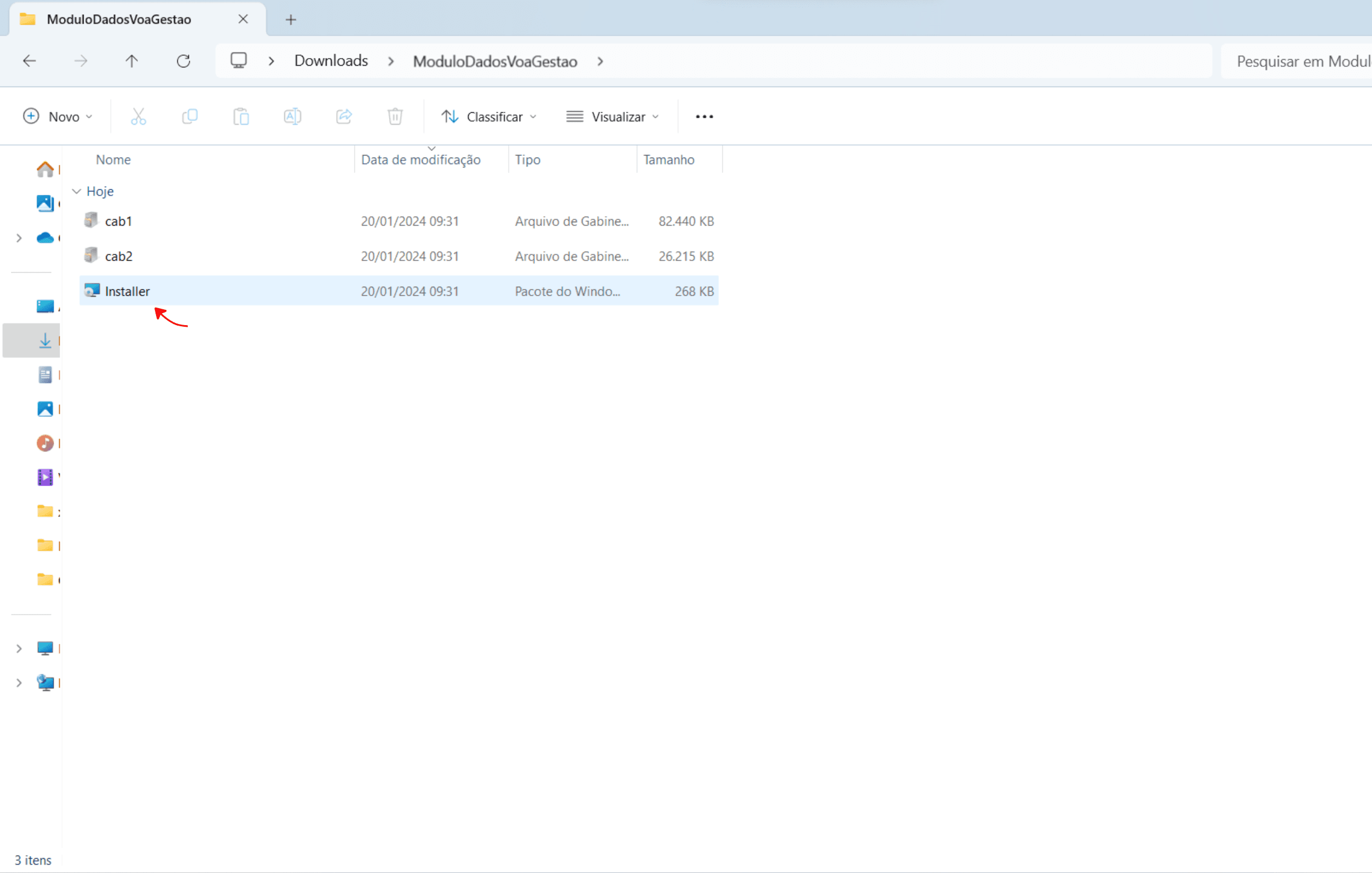1372x873 pixels.
Task: Expand the Network tree node
Action: 19,683
